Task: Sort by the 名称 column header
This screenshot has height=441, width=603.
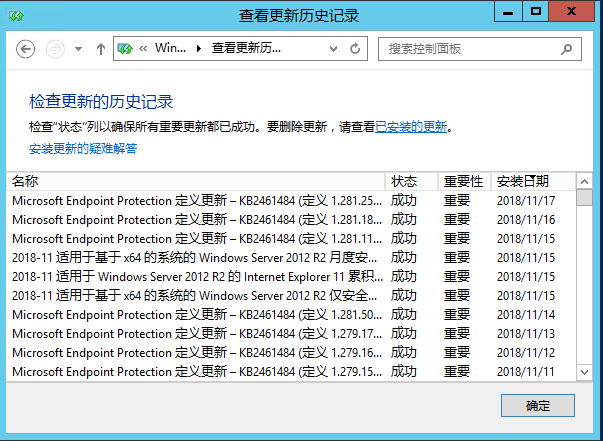Action: pos(196,181)
